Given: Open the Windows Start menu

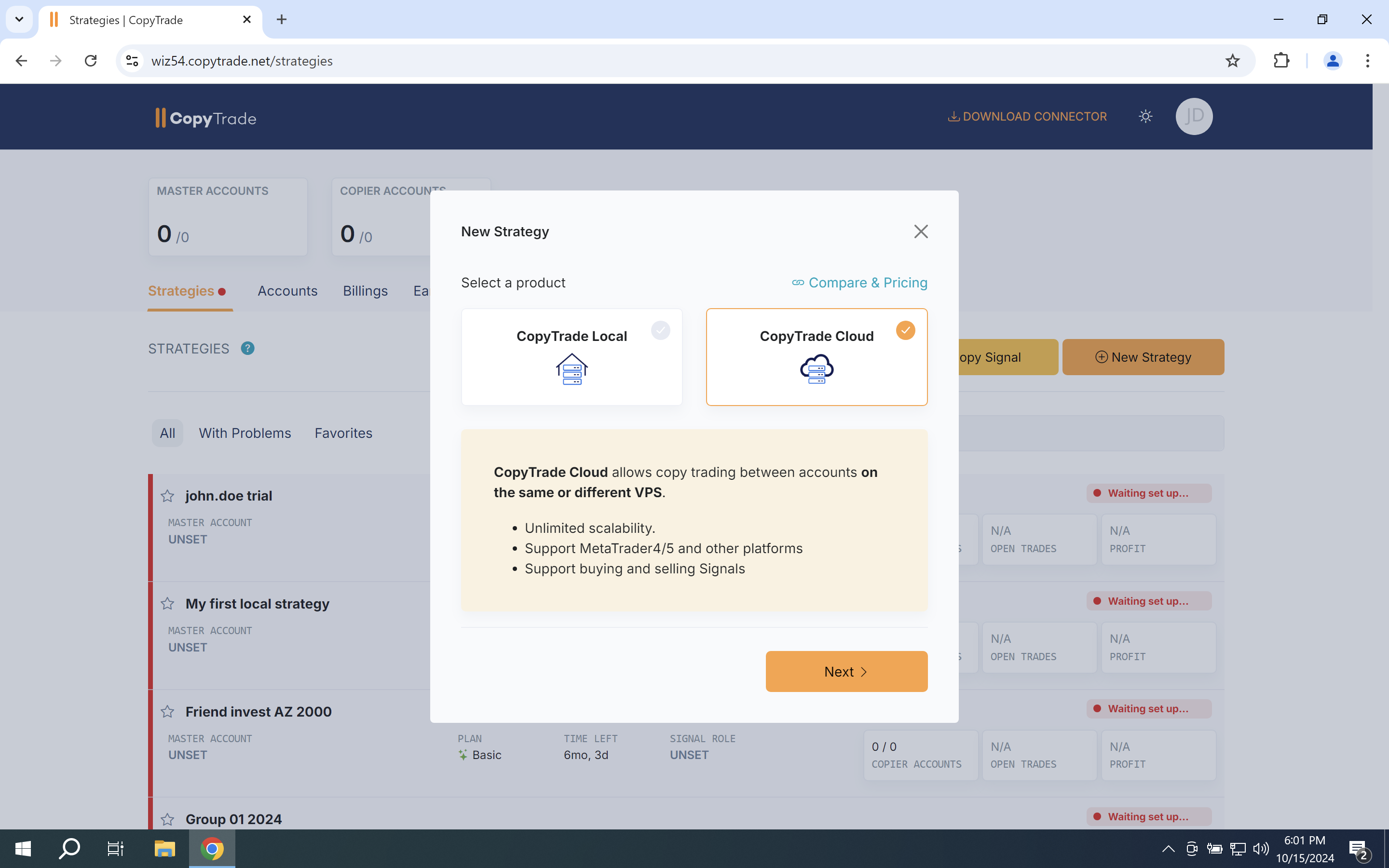Looking at the screenshot, I should click(23, 849).
